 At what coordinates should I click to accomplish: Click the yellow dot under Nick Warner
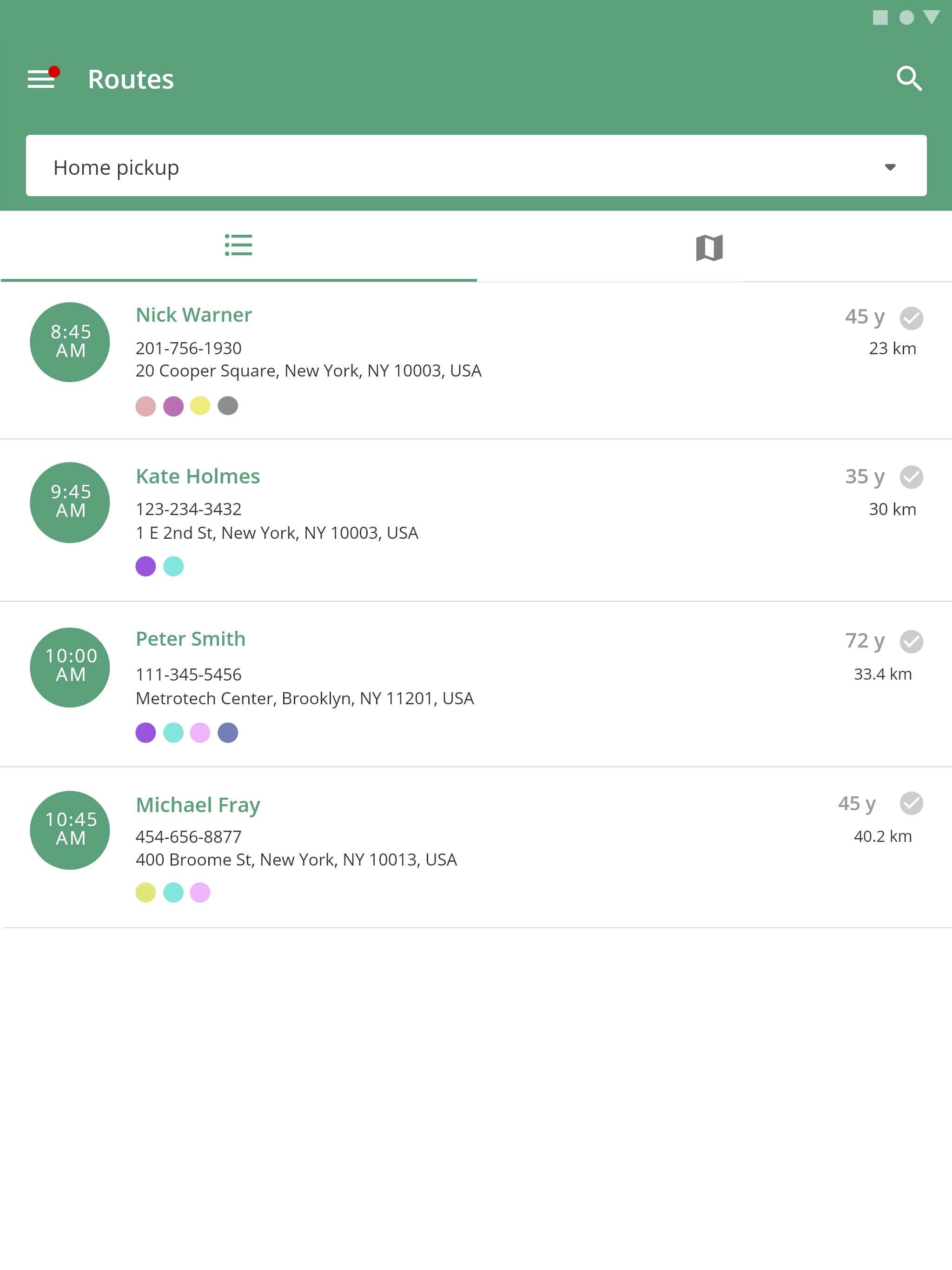point(200,405)
